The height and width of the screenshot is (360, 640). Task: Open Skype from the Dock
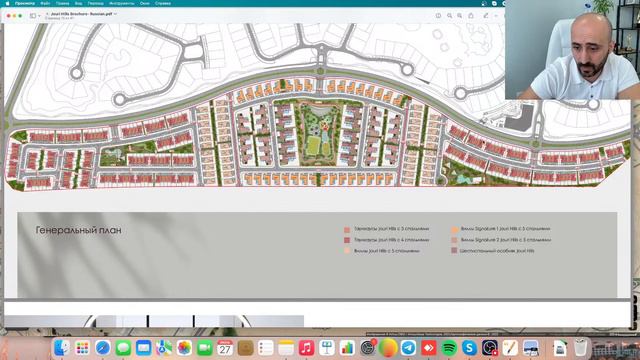click(x=469, y=348)
